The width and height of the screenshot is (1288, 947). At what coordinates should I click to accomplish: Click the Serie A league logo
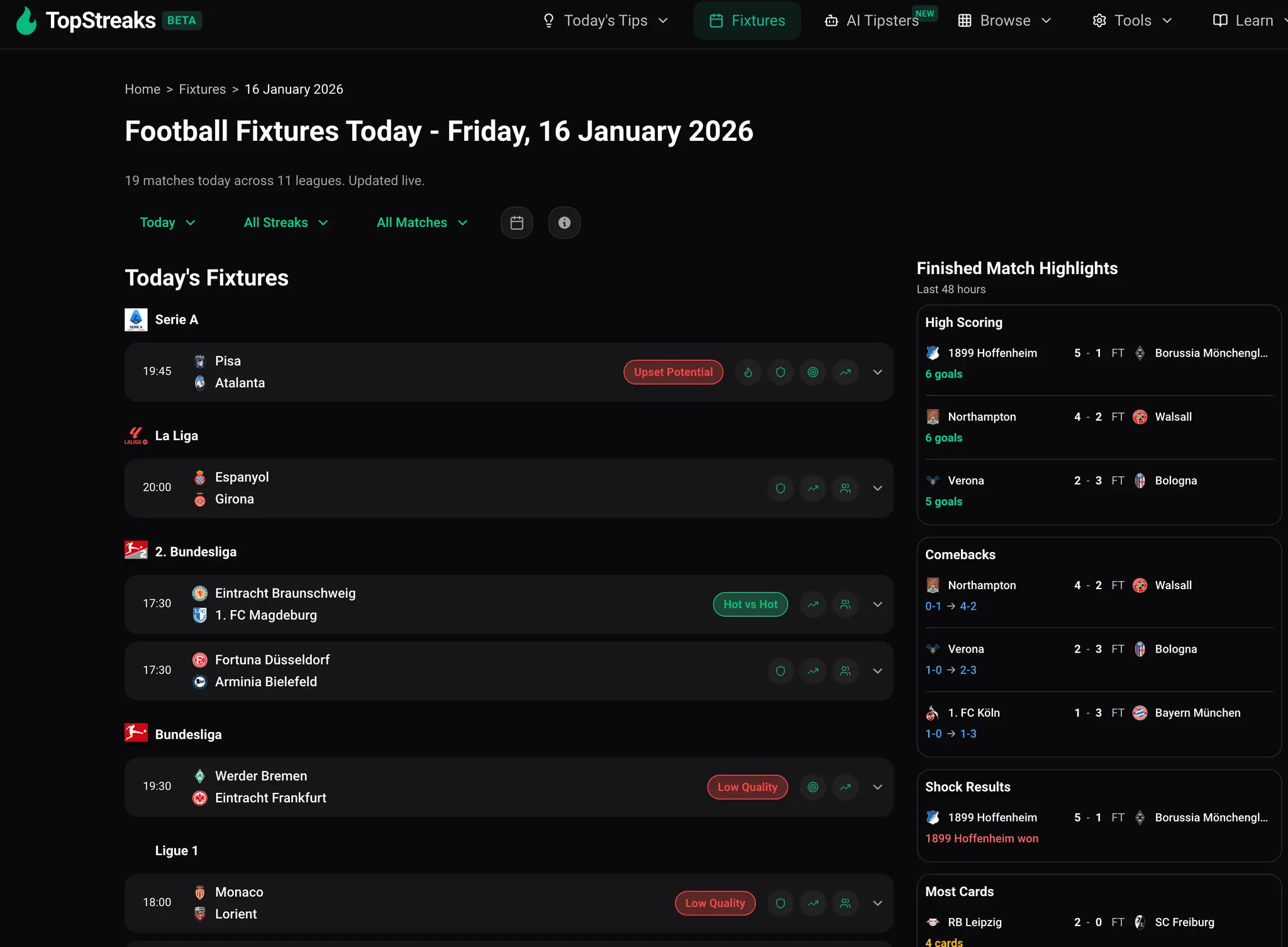pyautogui.click(x=136, y=319)
